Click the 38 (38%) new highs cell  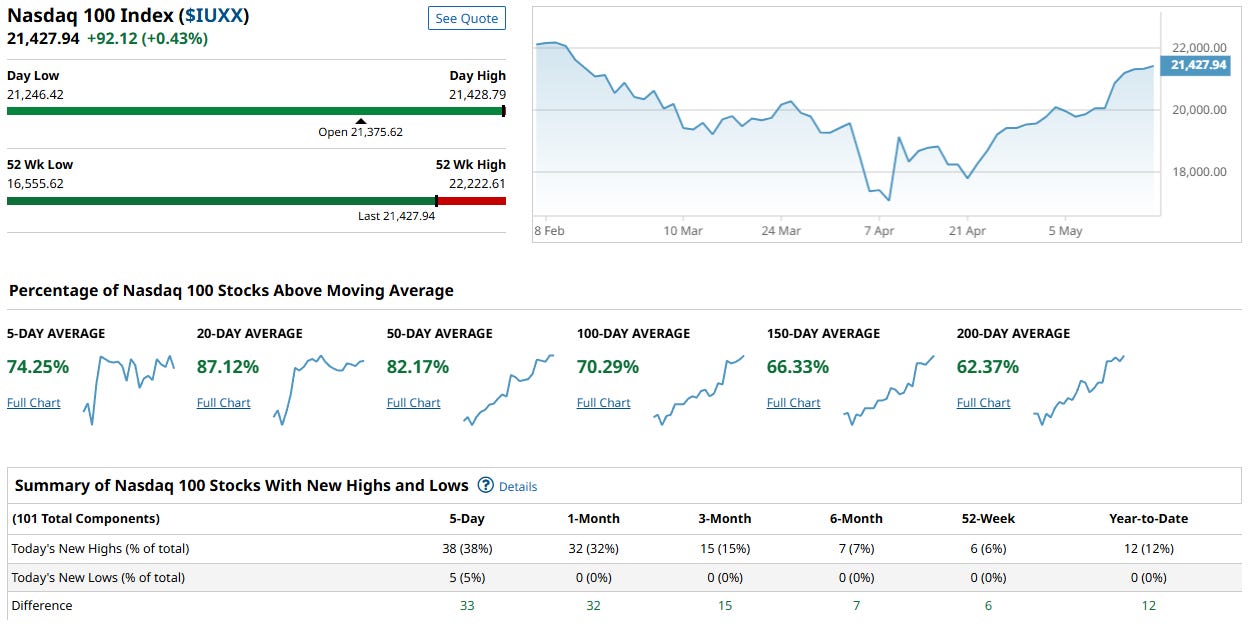(x=467, y=548)
